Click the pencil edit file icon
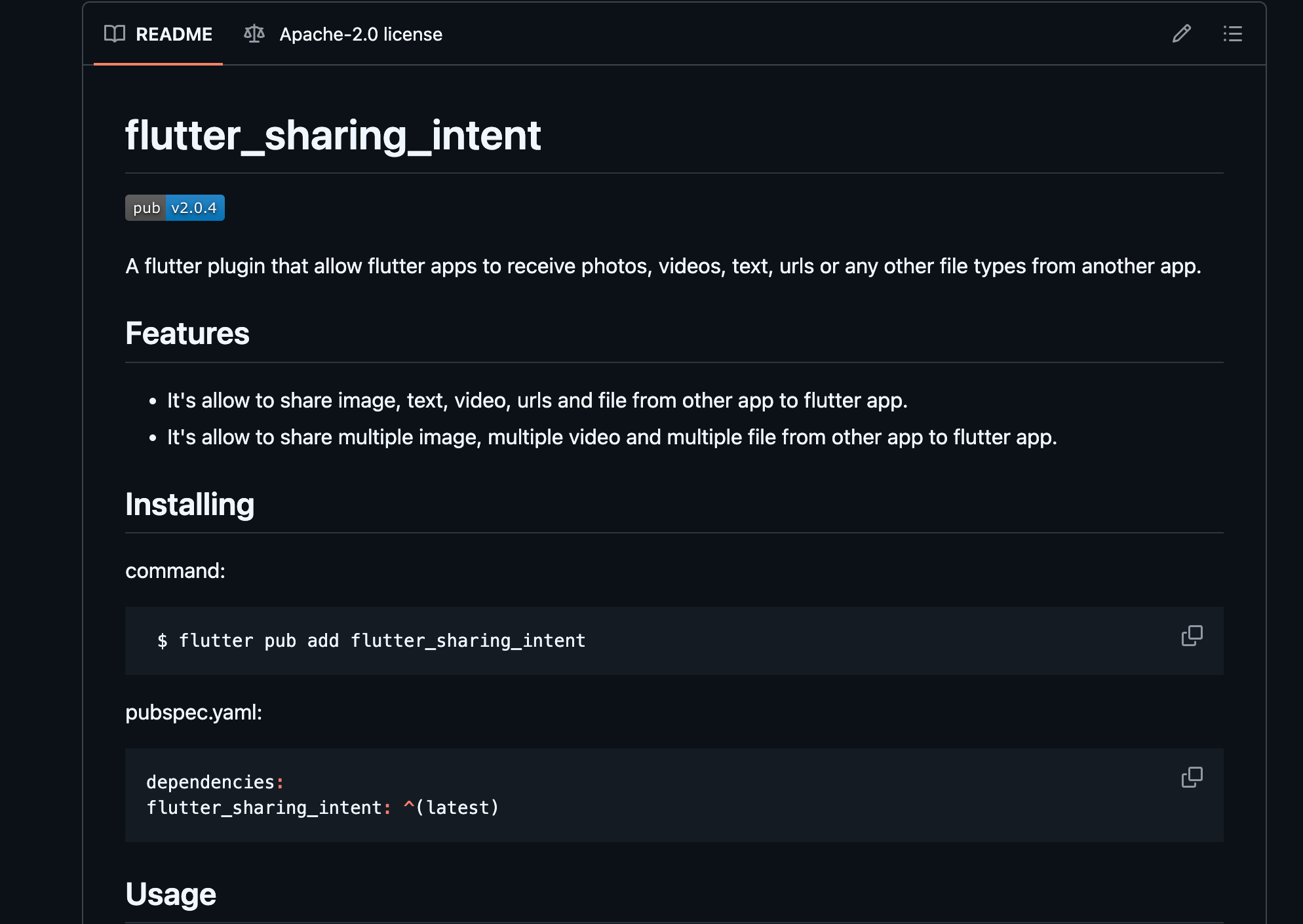Image resolution: width=1303 pixels, height=924 pixels. [1182, 33]
